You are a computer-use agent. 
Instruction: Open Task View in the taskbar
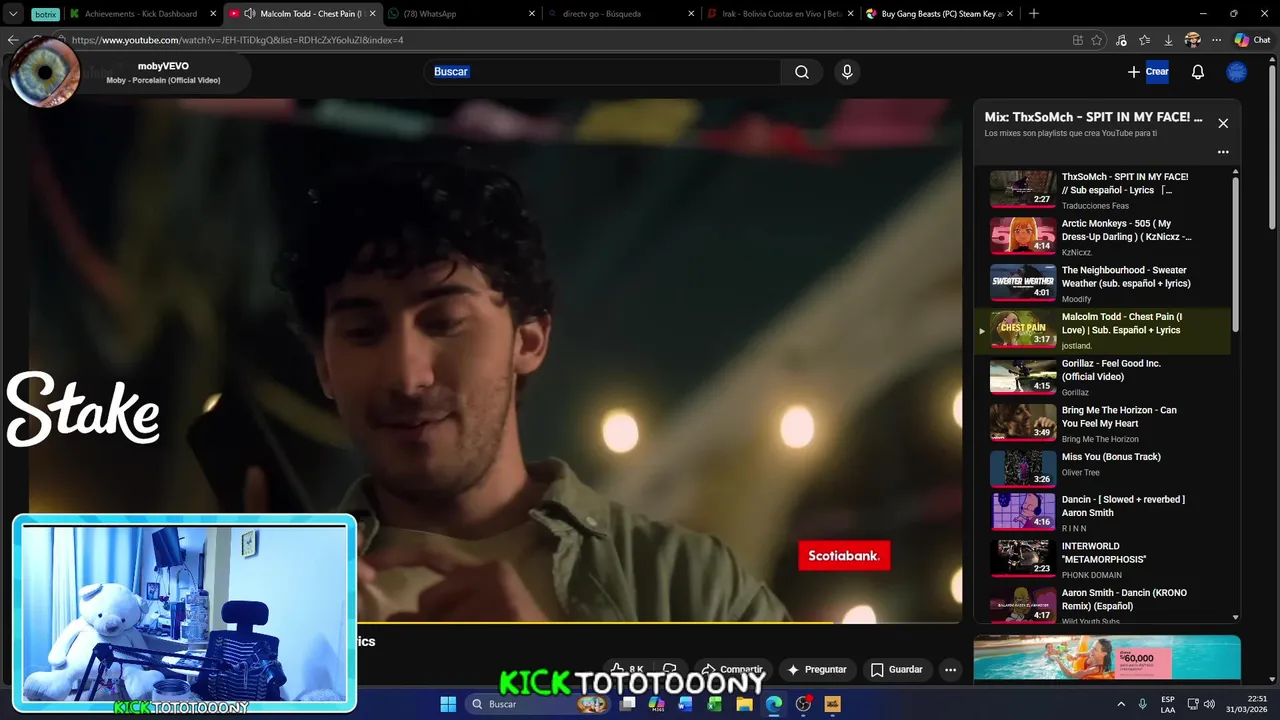(x=627, y=704)
